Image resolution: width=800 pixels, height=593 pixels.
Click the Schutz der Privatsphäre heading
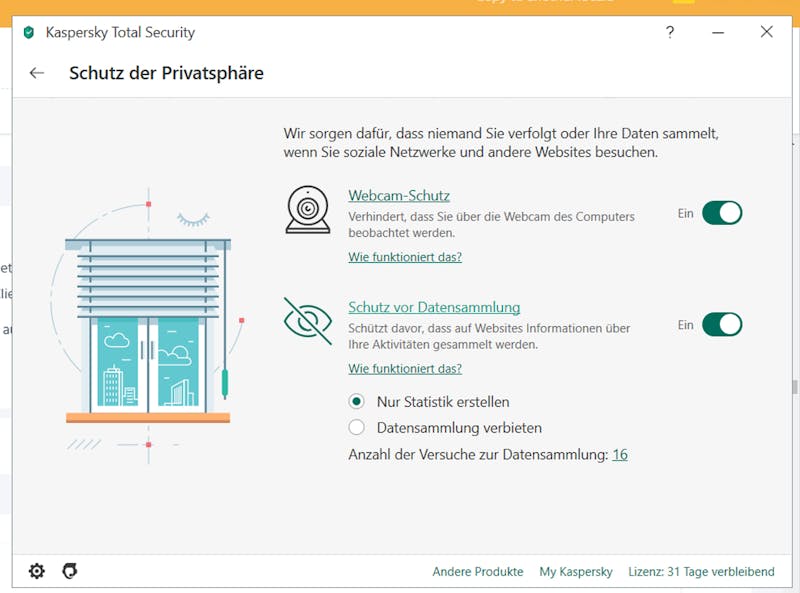pyautogui.click(x=166, y=73)
